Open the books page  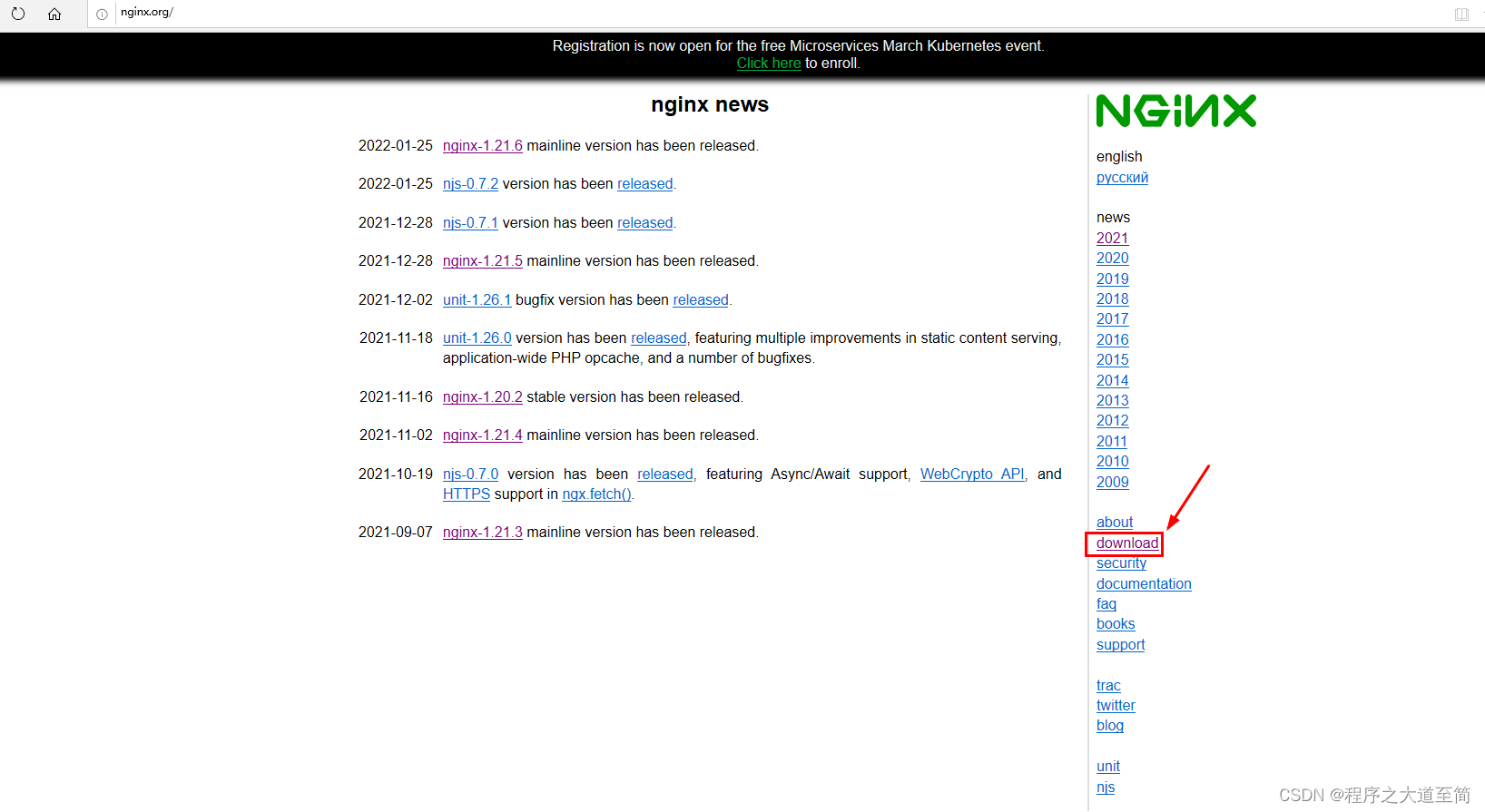(x=1116, y=624)
